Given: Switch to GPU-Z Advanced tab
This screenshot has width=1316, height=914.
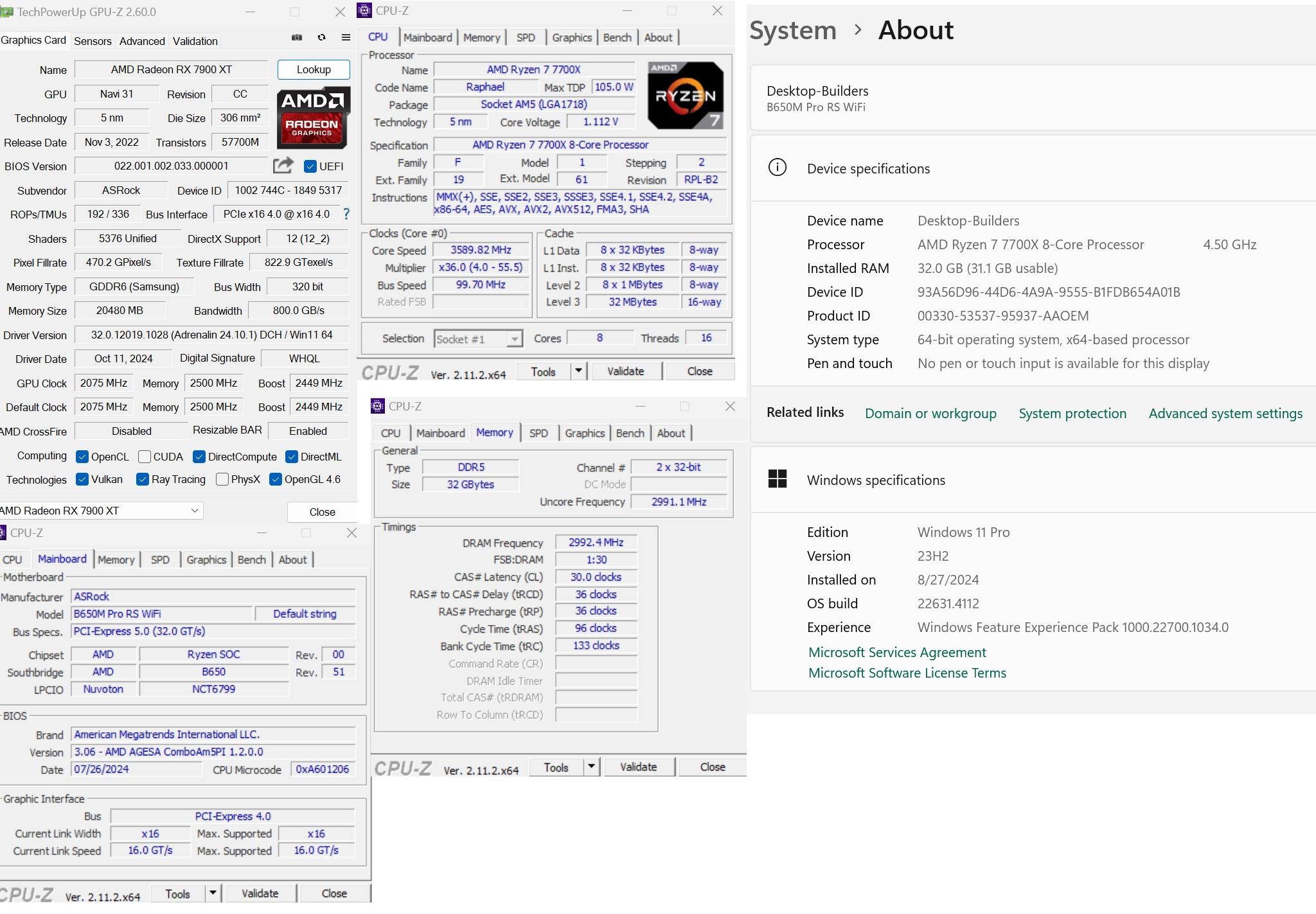Looking at the screenshot, I should tap(142, 41).
